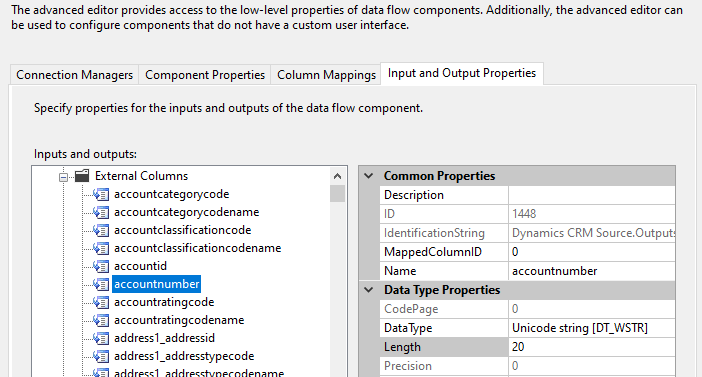Open the Connection Managers tab
The width and height of the screenshot is (702, 377).
click(74, 75)
